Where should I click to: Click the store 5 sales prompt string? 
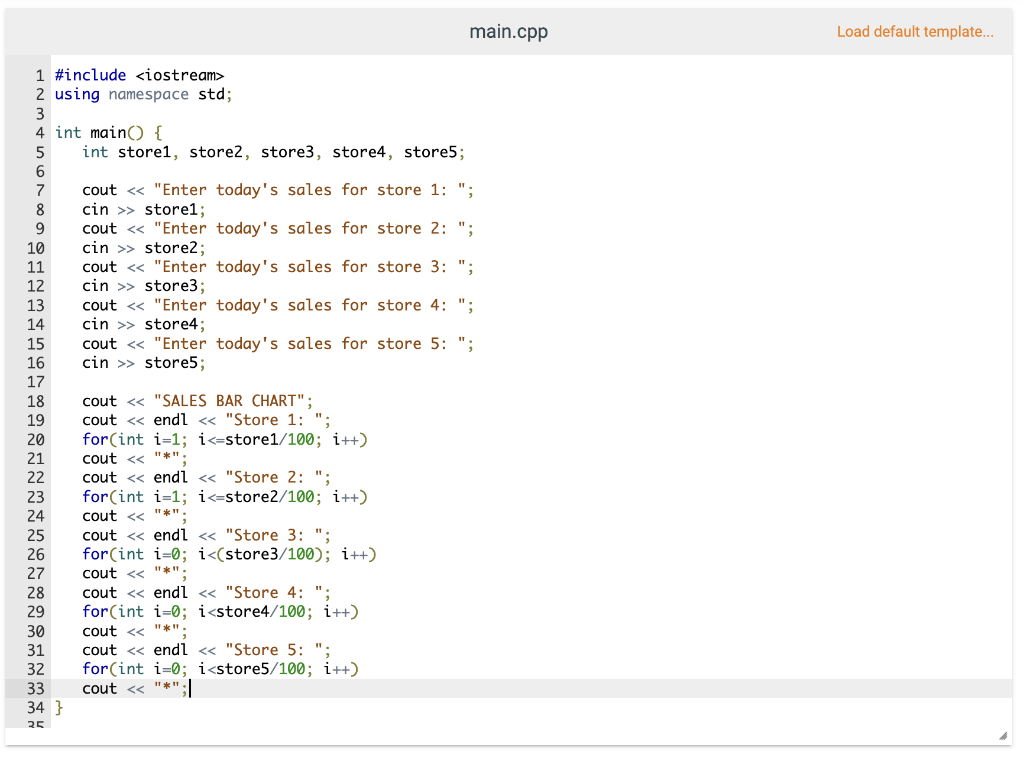(x=310, y=344)
